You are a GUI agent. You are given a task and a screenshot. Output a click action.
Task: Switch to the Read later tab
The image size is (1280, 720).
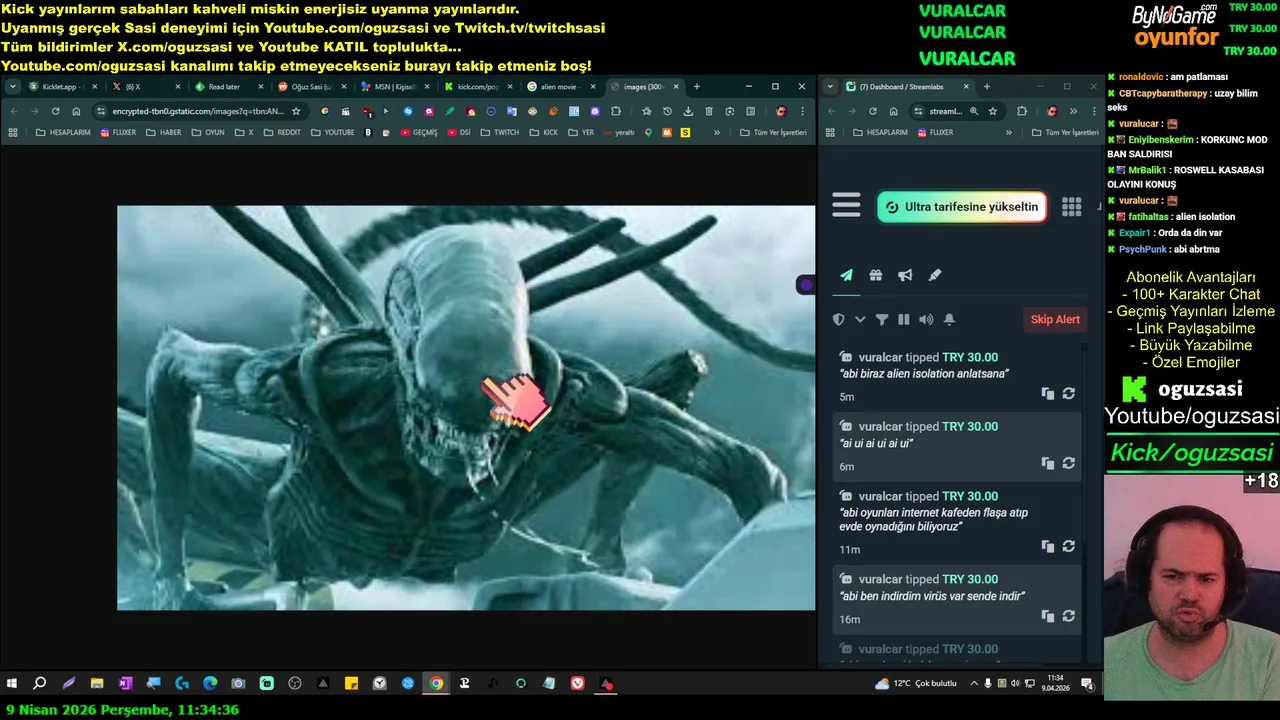(x=228, y=87)
